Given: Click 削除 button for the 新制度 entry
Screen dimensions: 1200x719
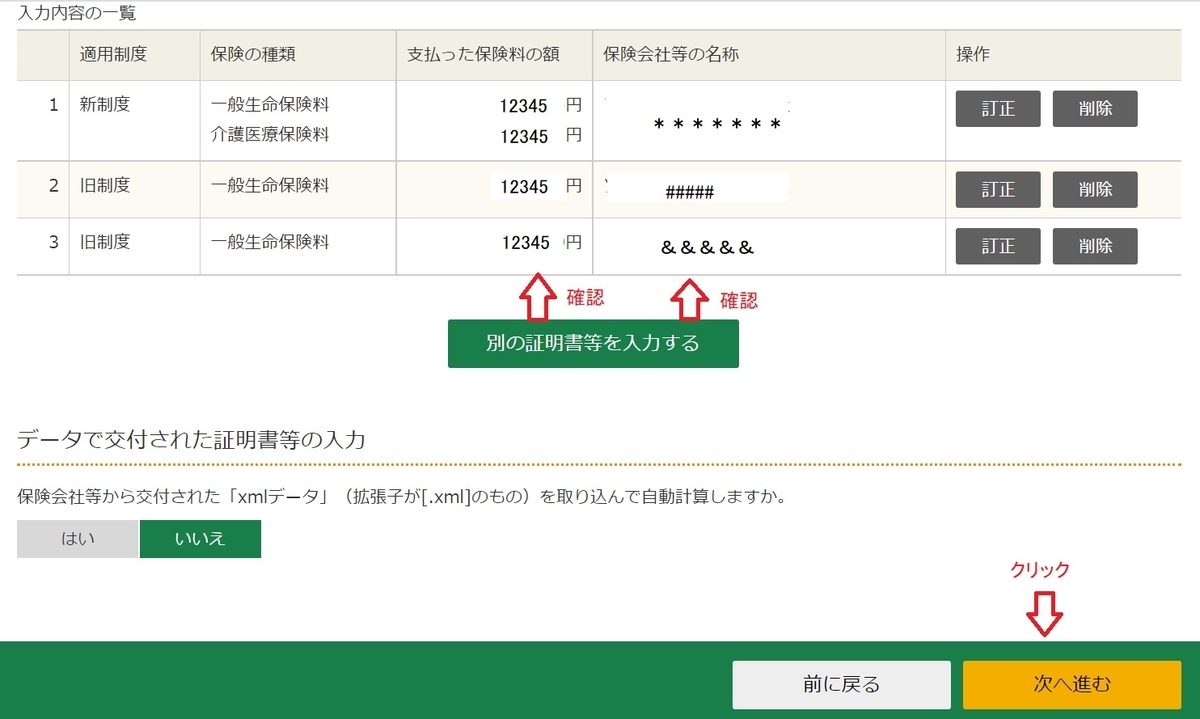Looking at the screenshot, I should 1095,109.
